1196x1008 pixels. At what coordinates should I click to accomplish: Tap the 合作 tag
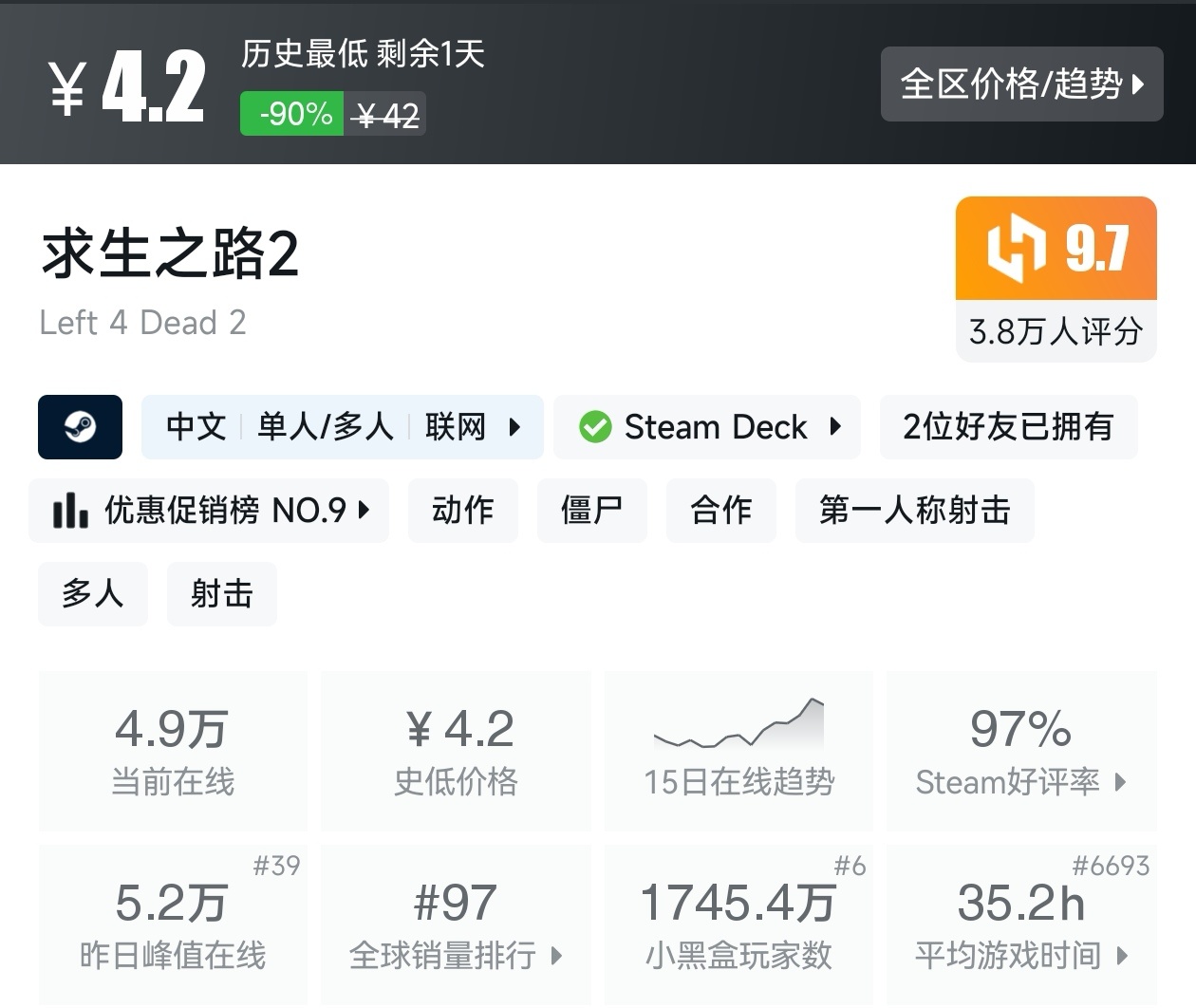point(720,511)
